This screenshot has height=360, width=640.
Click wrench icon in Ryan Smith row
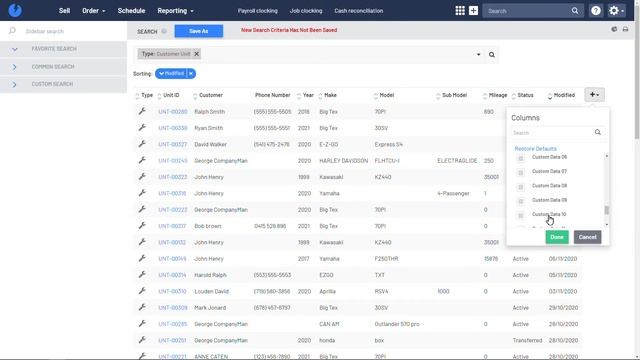(x=142, y=127)
